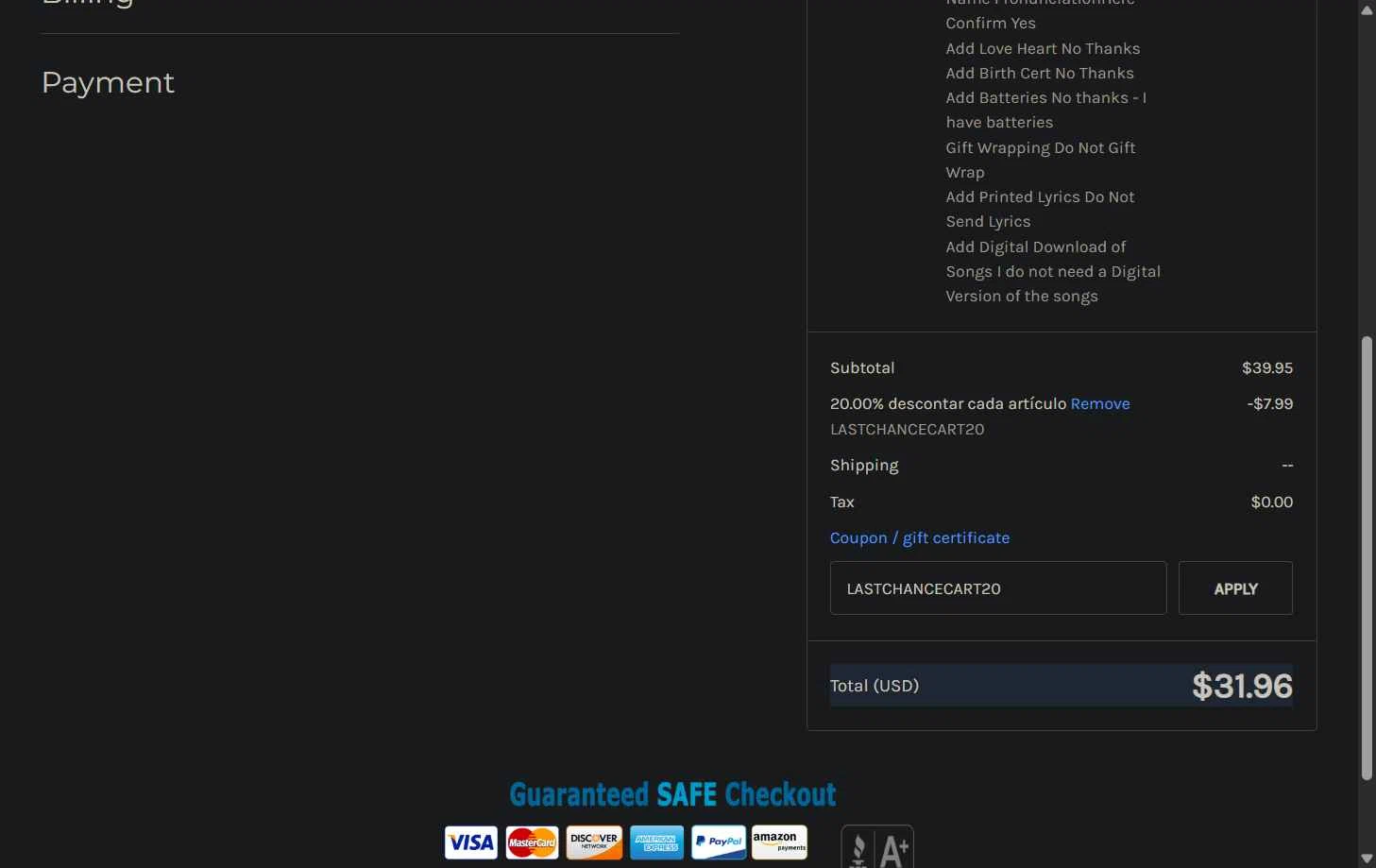
Task: Click the Guaranteed SAFE Checkout banner
Action: 673,794
